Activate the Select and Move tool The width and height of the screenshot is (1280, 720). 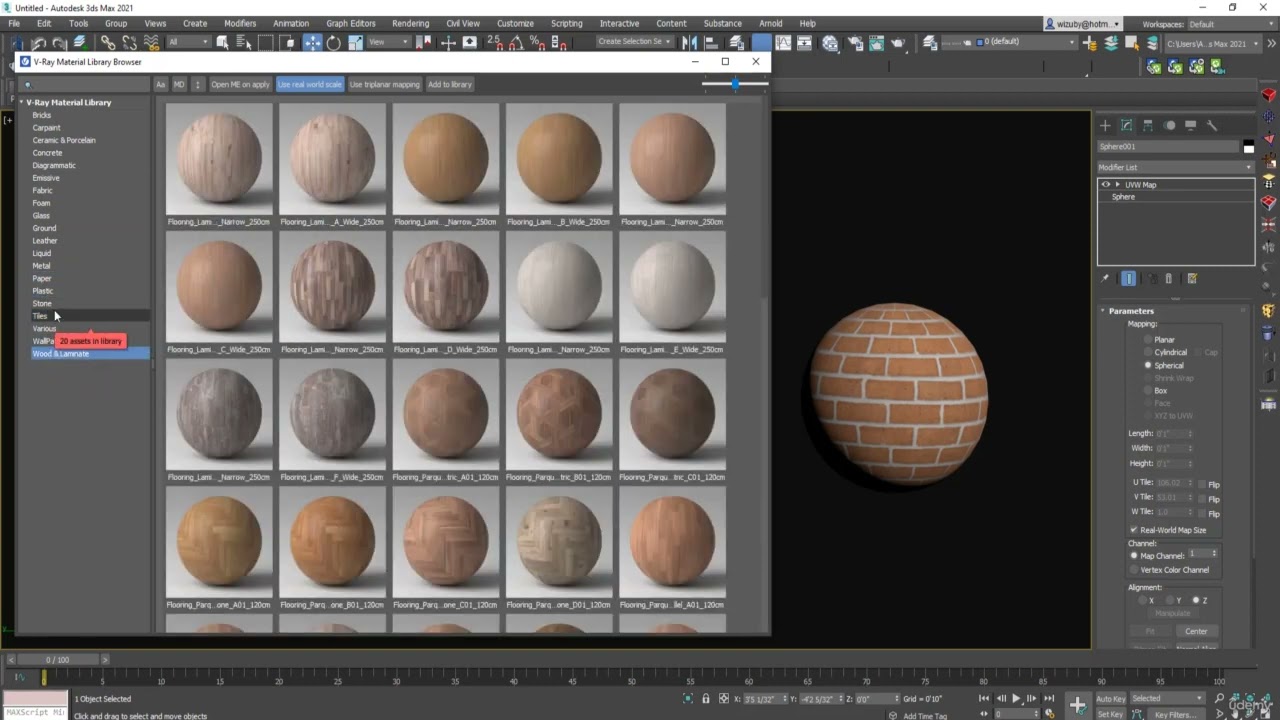tap(312, 43)
